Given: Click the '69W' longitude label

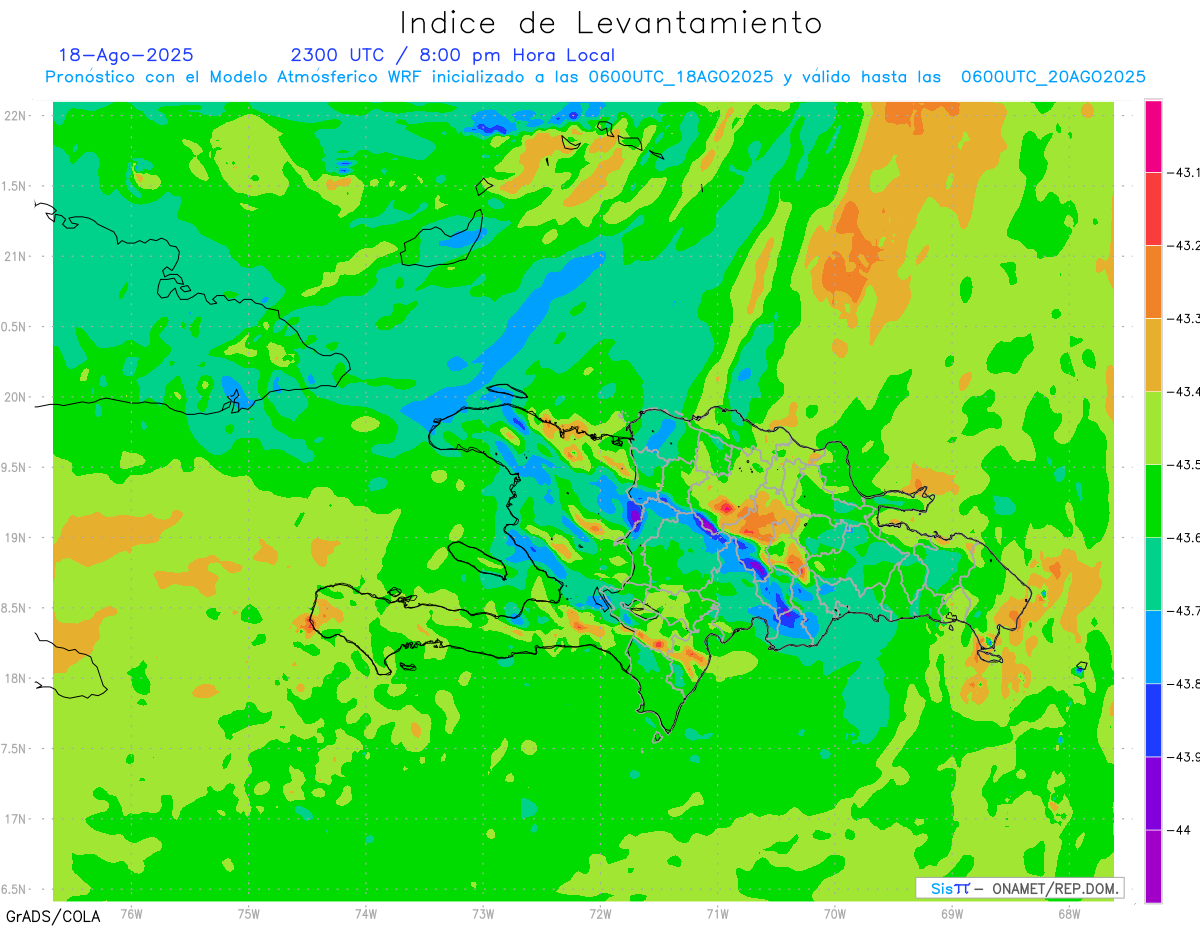Looking at the screenshot, I should [952, 913].
